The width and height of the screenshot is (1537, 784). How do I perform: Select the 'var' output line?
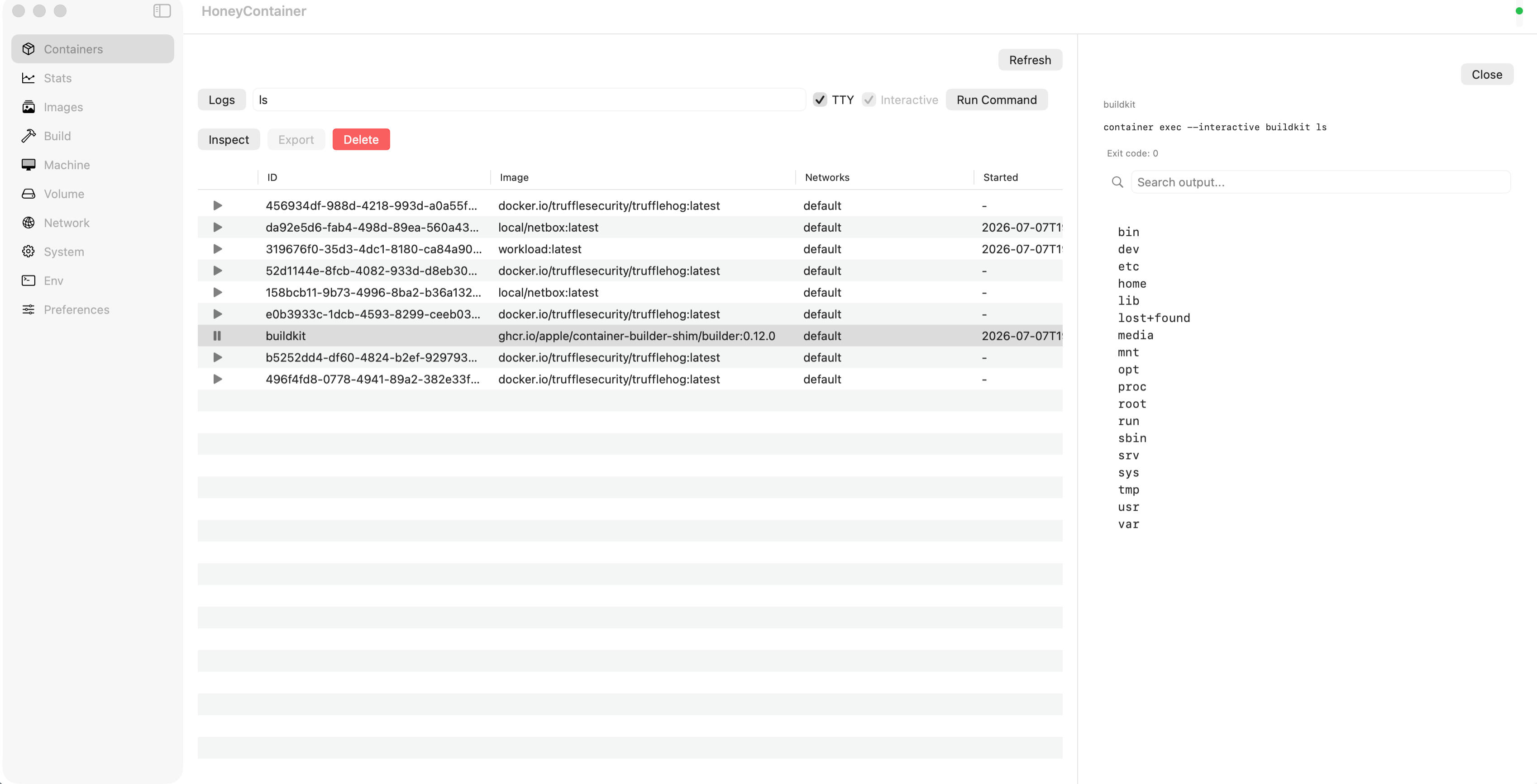pyautogui.click(x=1128, y=524)
